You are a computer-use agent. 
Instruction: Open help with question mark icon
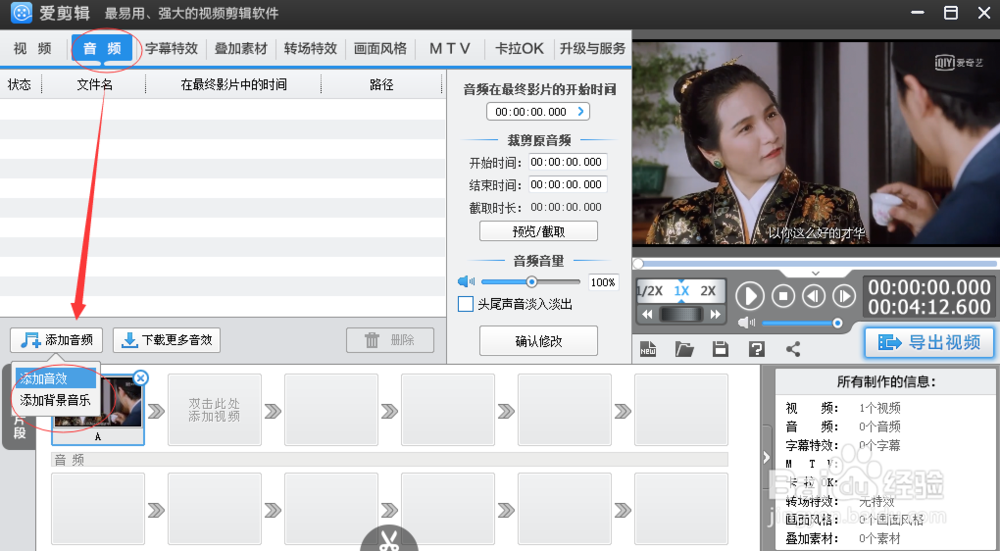pos(757,349)
